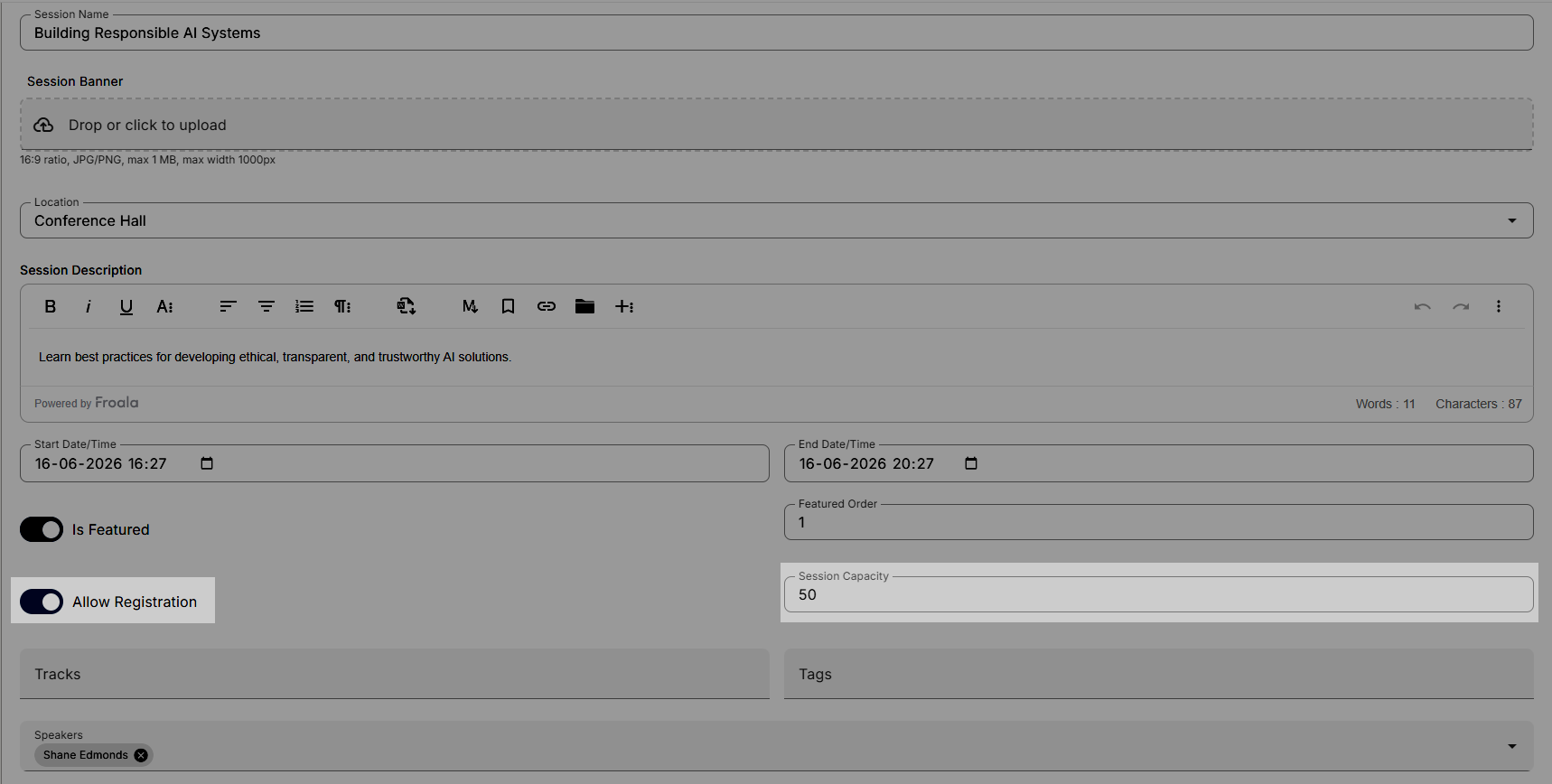Click the cloud upload icon in the banner area
The height and width of the screenshot is (784, 1552).
click(x=43, y=126)
